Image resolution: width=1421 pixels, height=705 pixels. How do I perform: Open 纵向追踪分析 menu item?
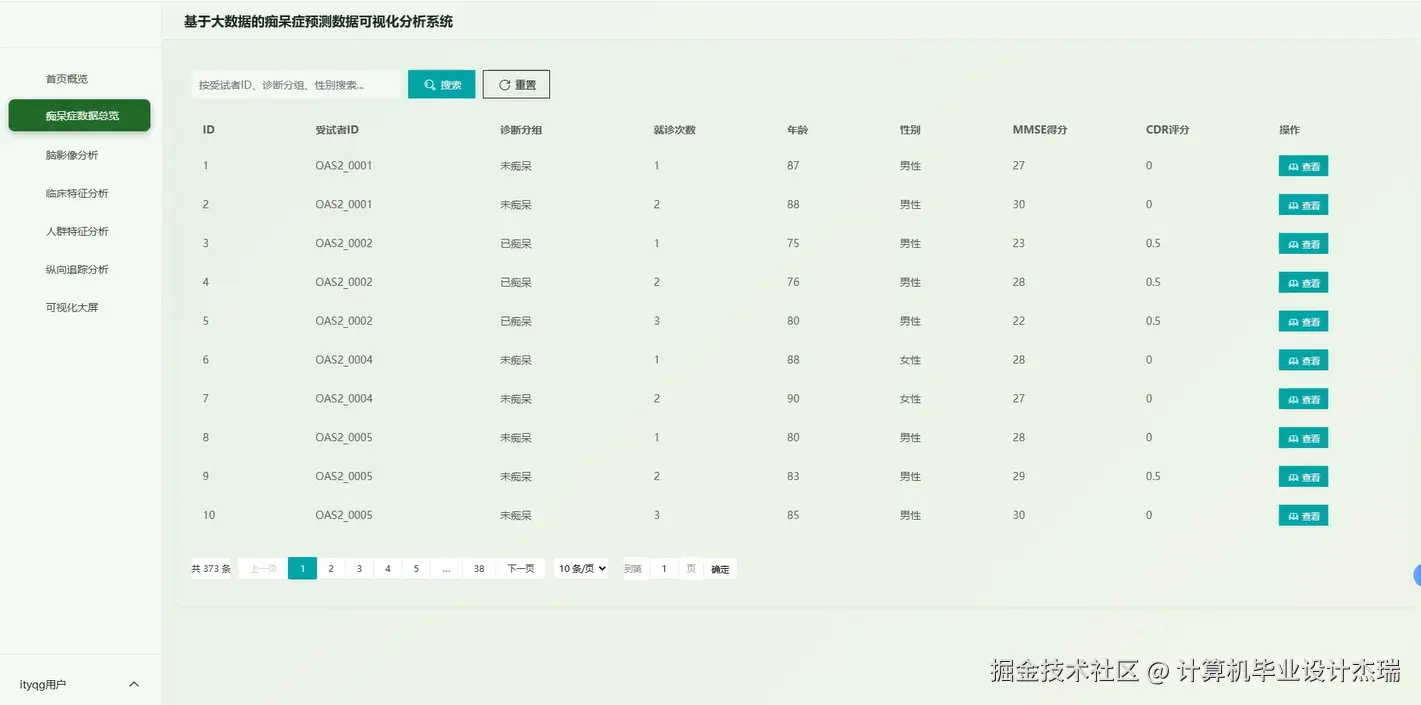pyautogui.click(x=77, y=269)
